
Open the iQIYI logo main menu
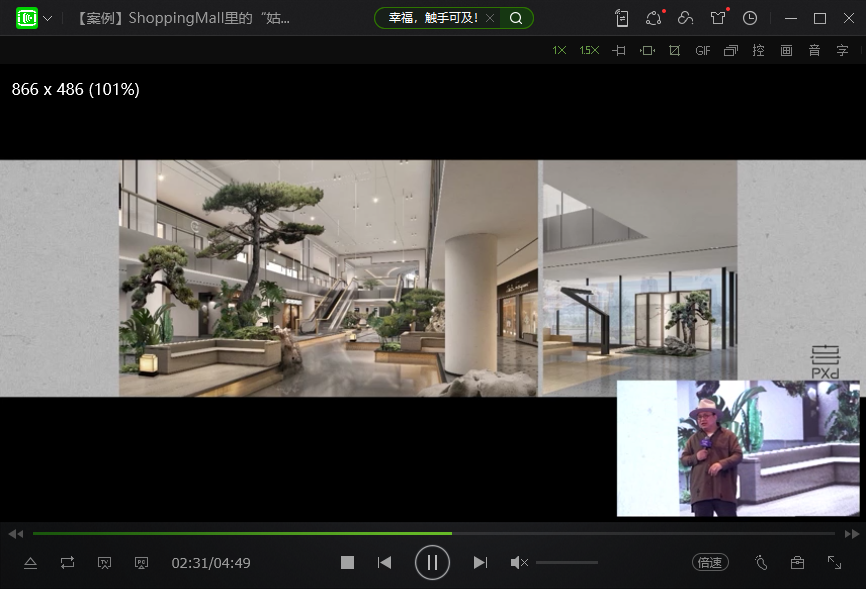click(x=27, y=18)
